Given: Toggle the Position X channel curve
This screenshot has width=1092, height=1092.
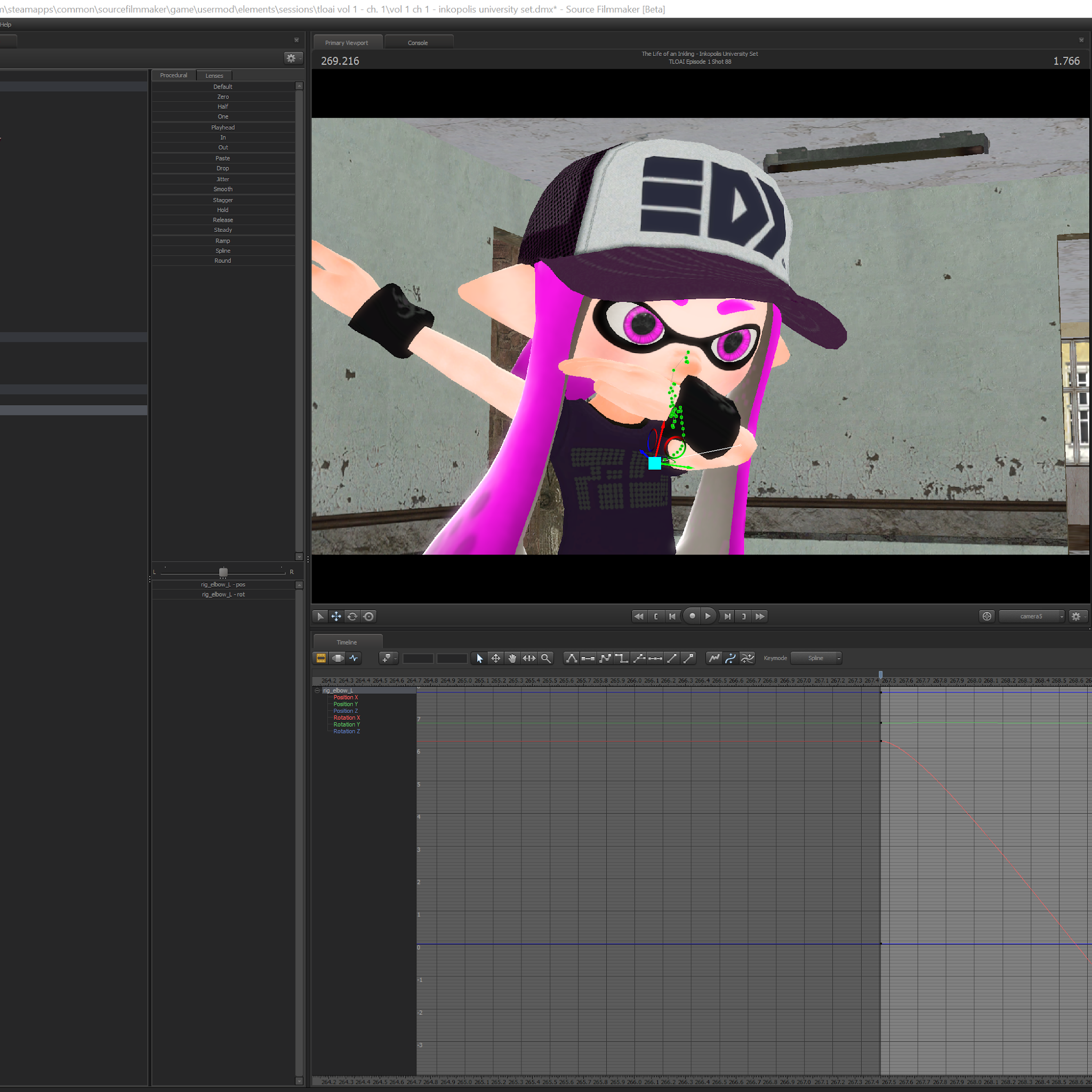Looking at the screenshot, I should coord(346,697).
